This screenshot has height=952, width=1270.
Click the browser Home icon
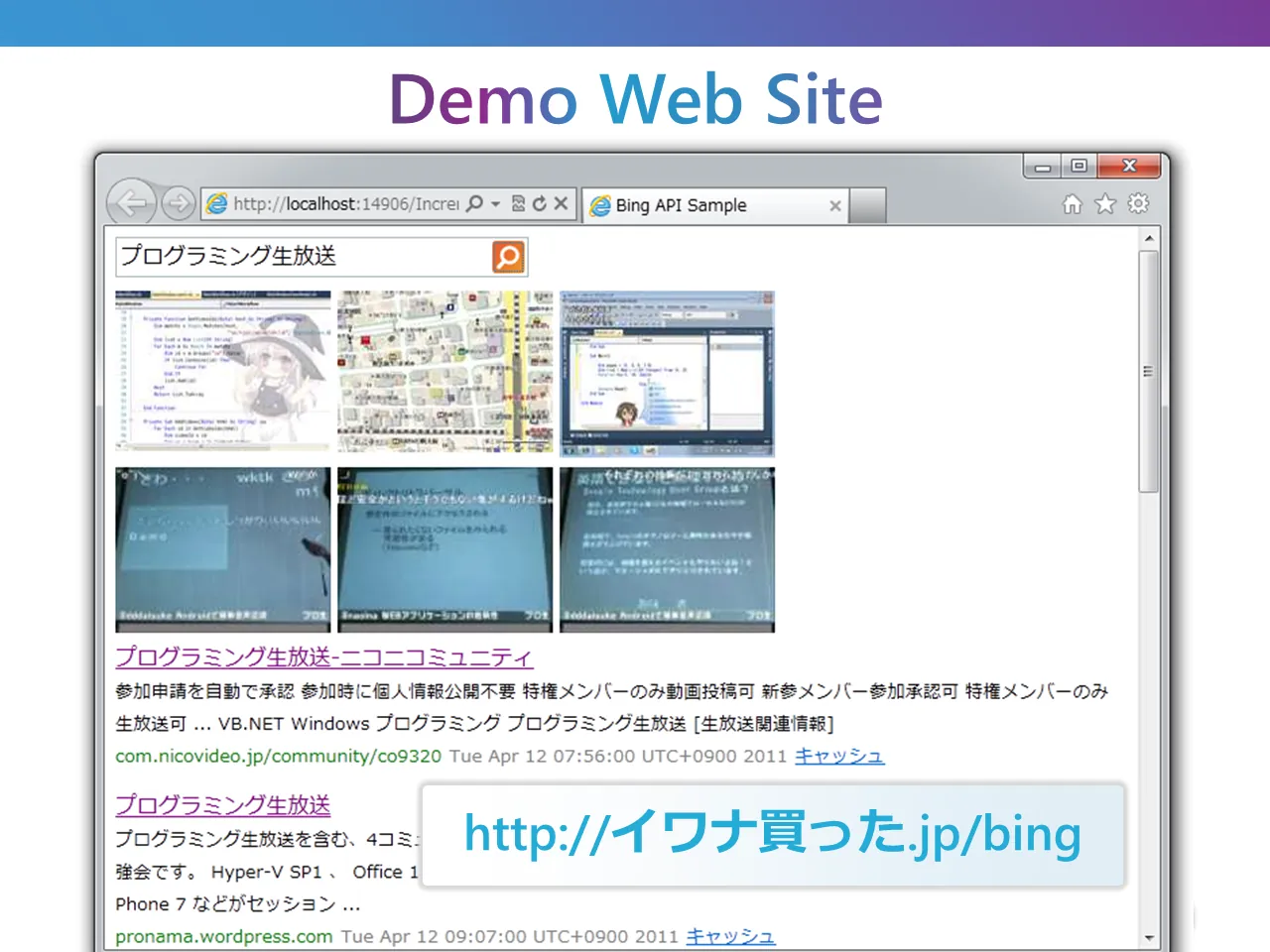1073,204
